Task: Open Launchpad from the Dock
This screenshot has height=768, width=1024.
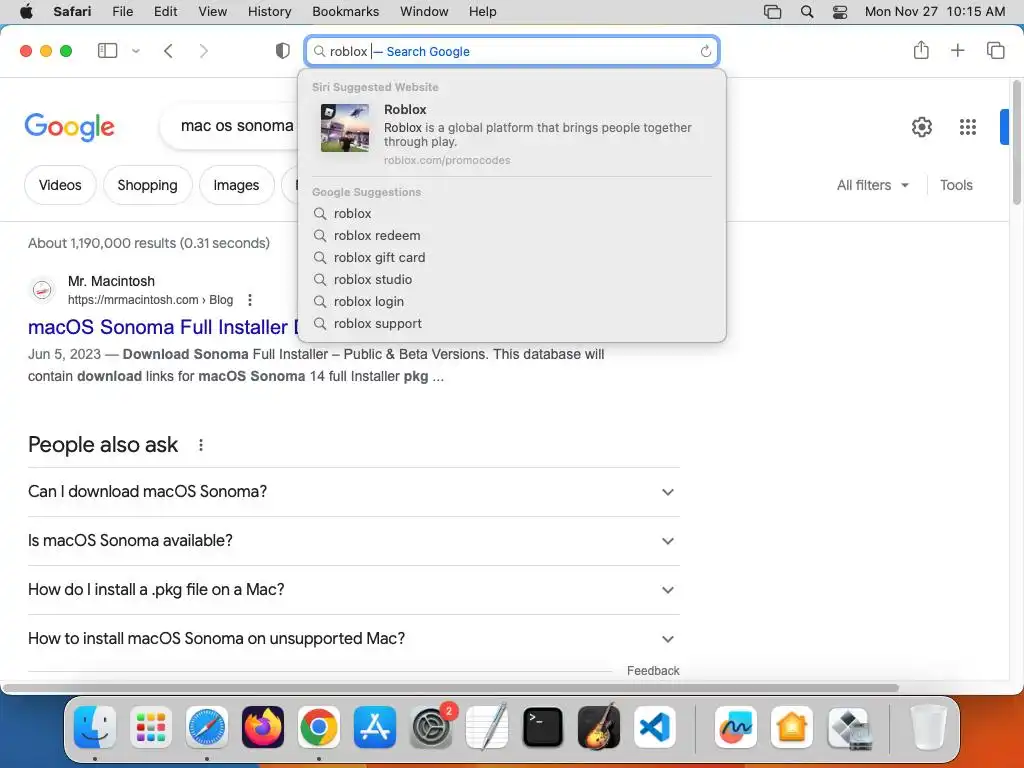Action: click(x=151, y=727)
